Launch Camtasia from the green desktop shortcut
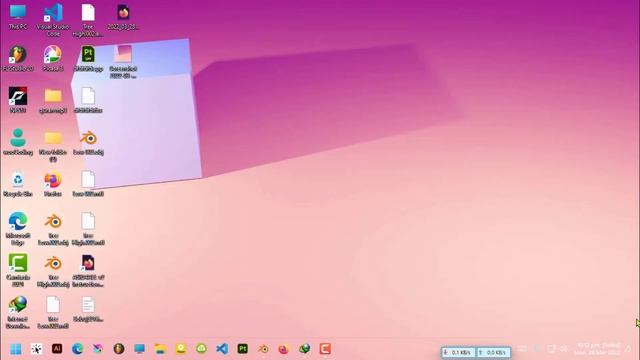 [x=18, y=270]
